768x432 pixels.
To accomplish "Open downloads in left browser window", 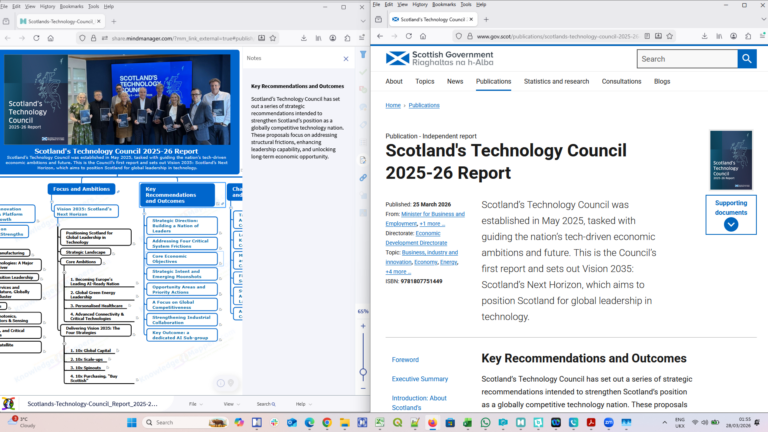I will coord(304,38).
